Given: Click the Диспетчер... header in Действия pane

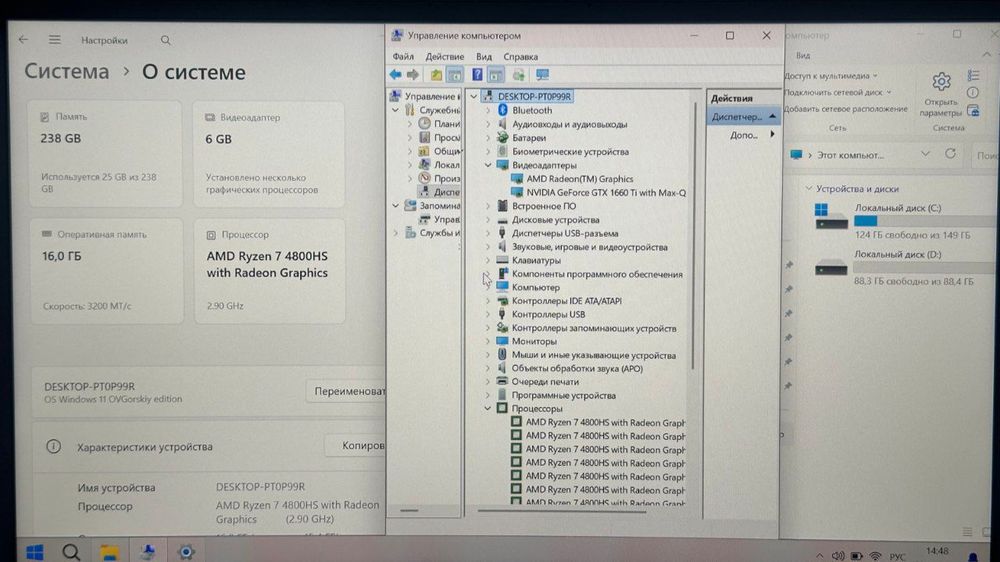Looking at the screenshot, I should [743, 117].
